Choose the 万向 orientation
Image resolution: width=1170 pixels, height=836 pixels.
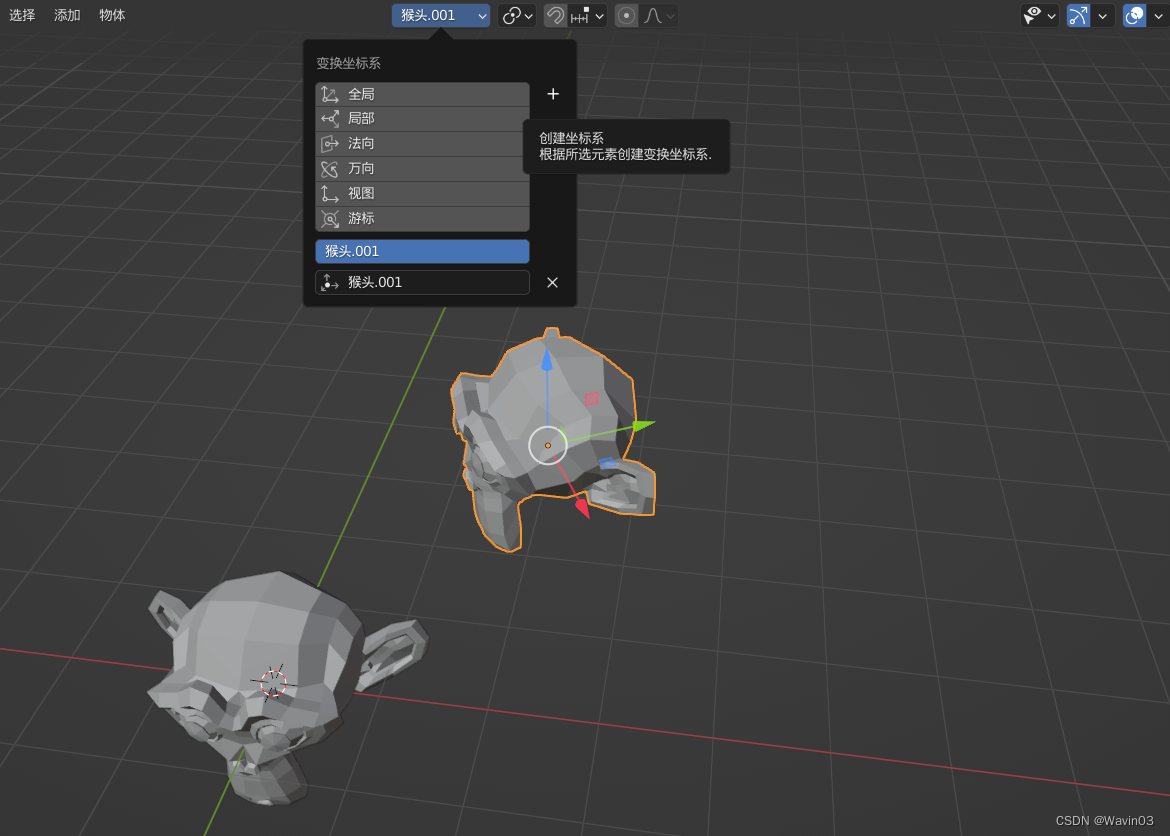tap(422, 169)
